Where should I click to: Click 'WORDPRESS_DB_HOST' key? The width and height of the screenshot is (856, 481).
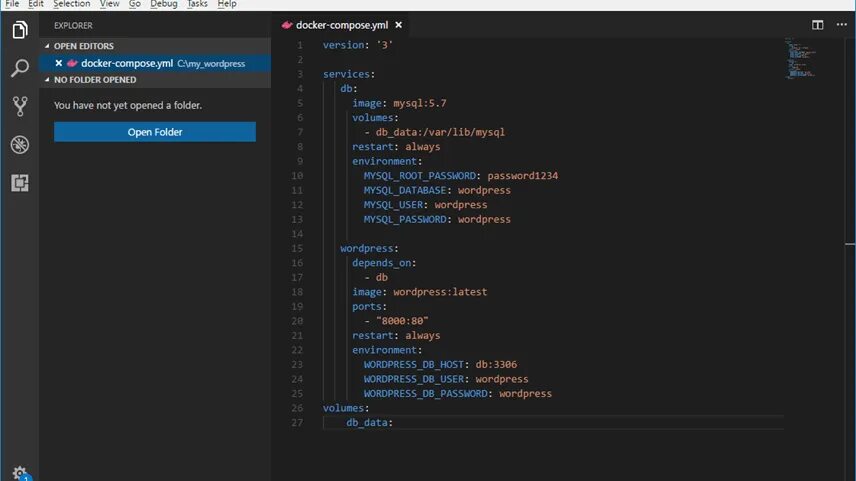click(413, 364)
